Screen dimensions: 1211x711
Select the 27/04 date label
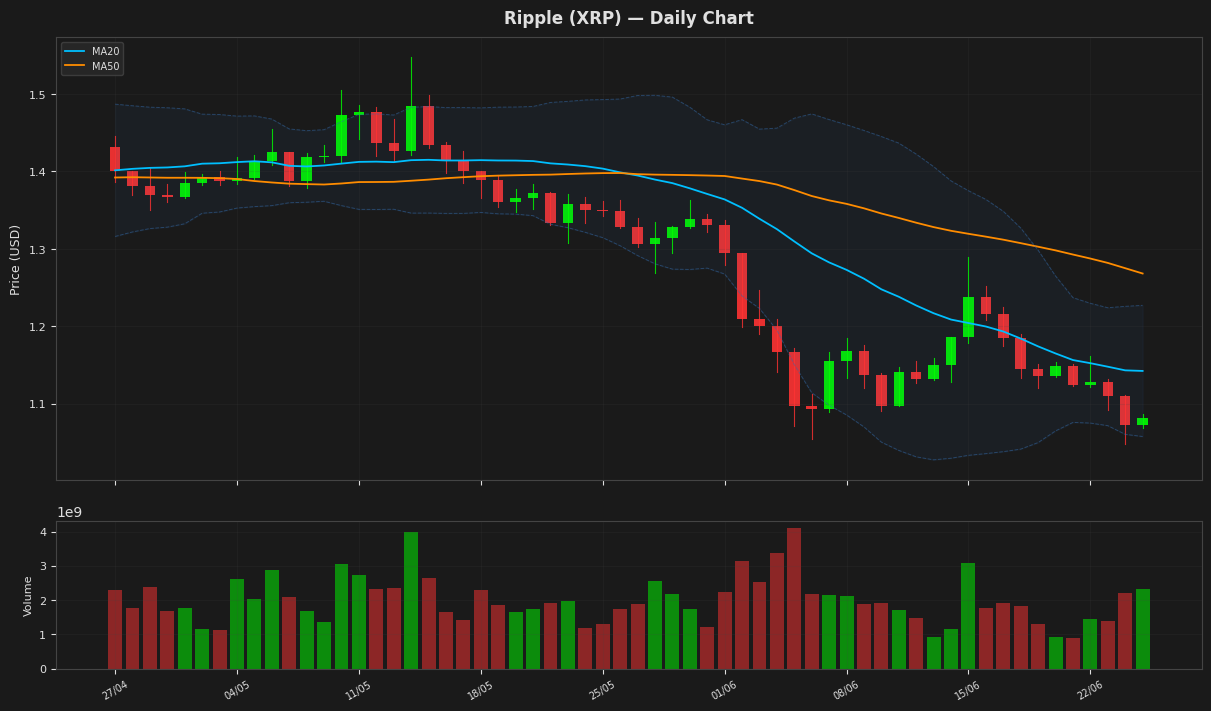pos(115,689)
